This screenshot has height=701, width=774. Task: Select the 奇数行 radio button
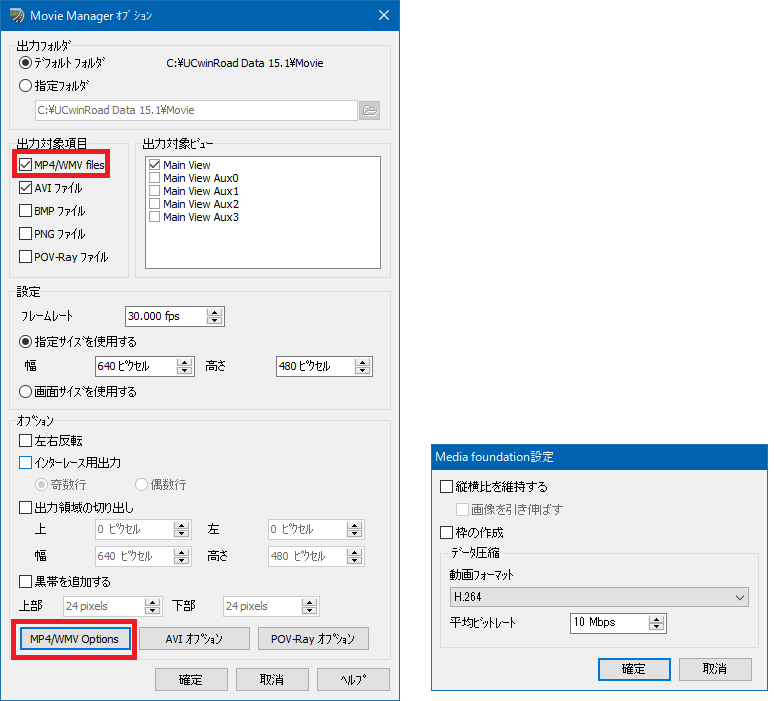click(41, 485)
